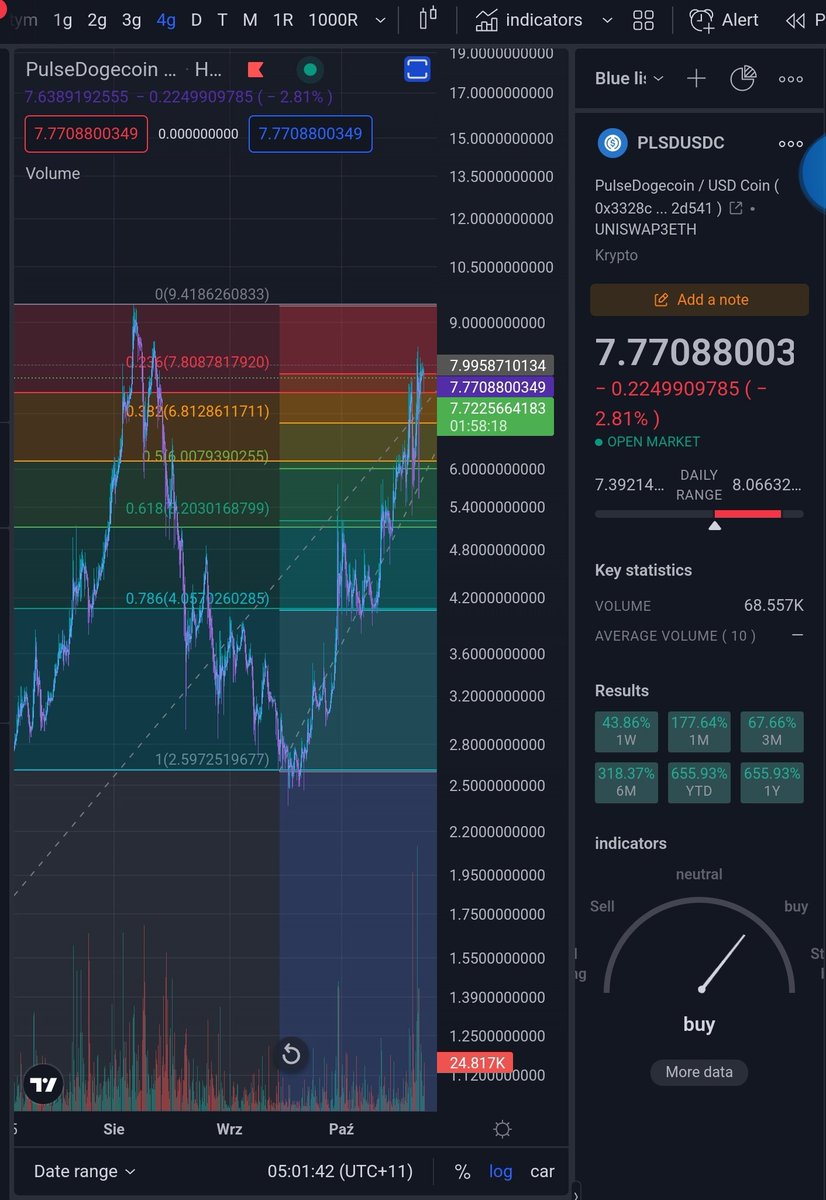Image resolution: width=826 pixels, height=1200 pixels.
Task: Click the 0.786 Fibonacci level label
Action: [x=197, y=599]
